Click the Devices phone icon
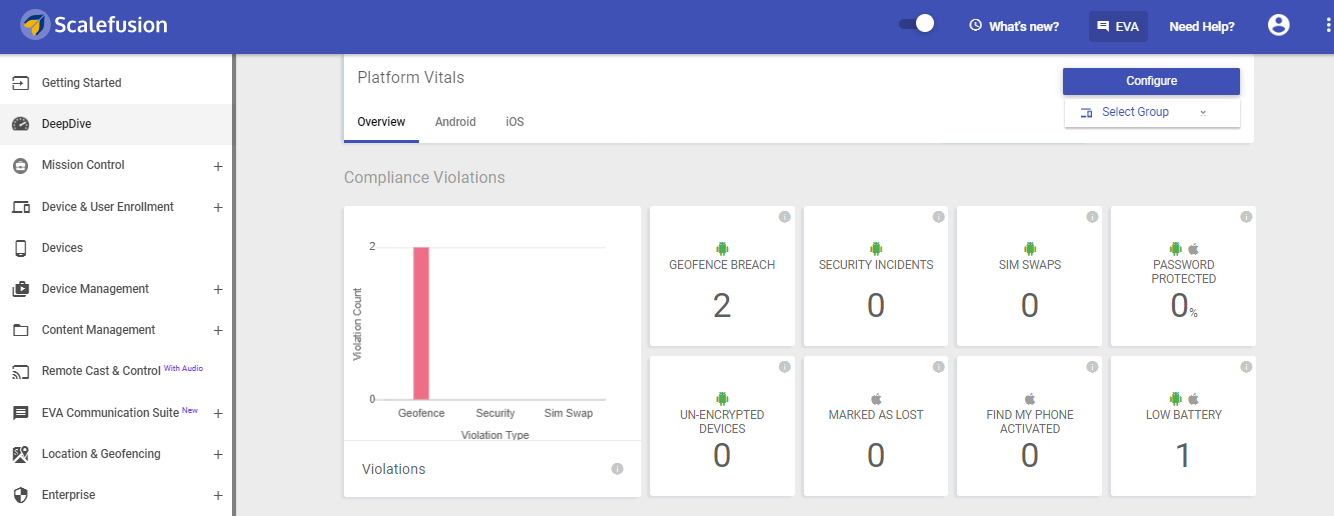1334x516 pixels. (20, 248)
